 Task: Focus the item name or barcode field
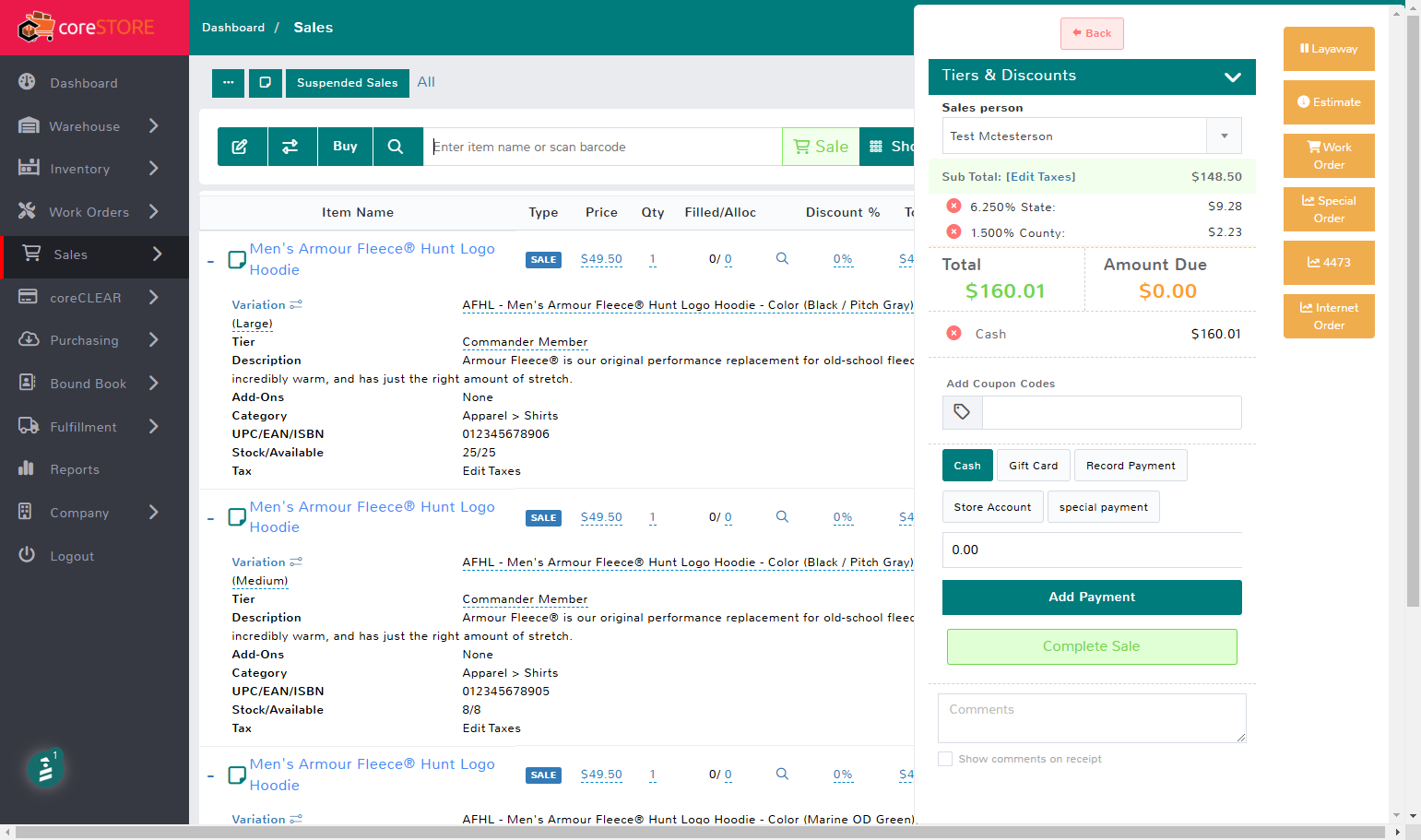tap(603, 147)
